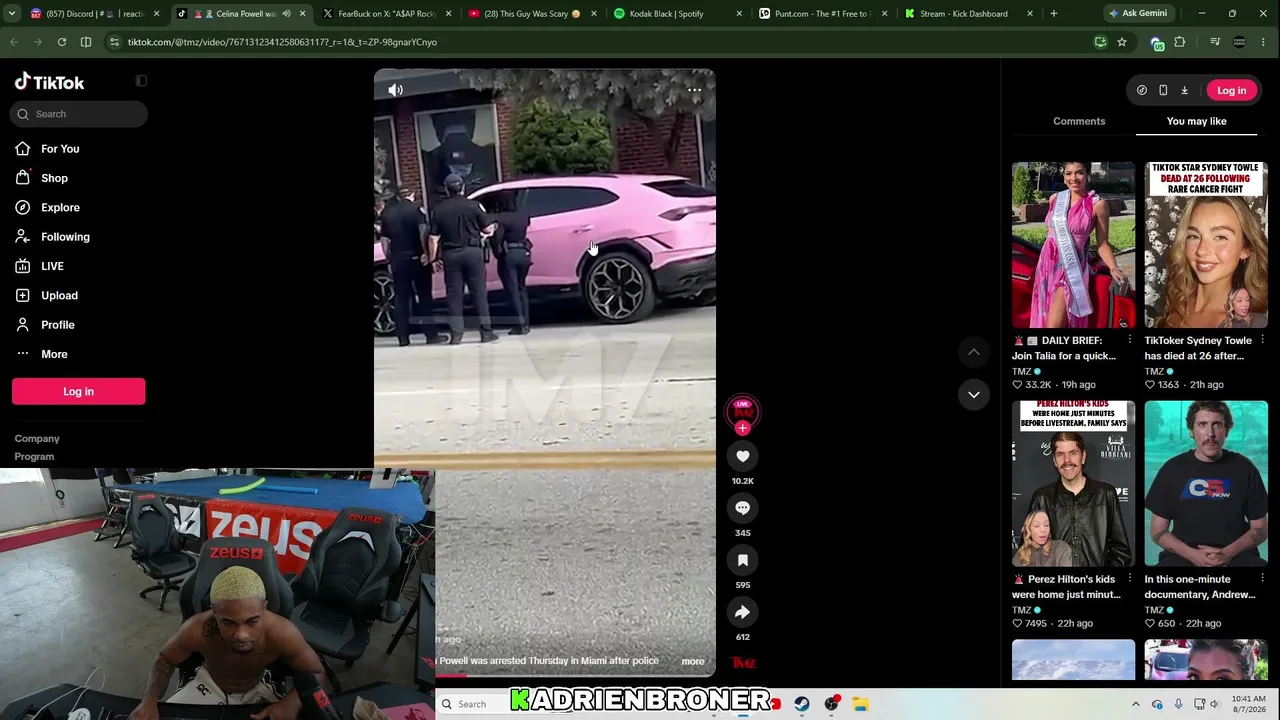The height and width of the screenshot is (720, 1280).
Task: Open the For You feed
Action: coord(47,149)
